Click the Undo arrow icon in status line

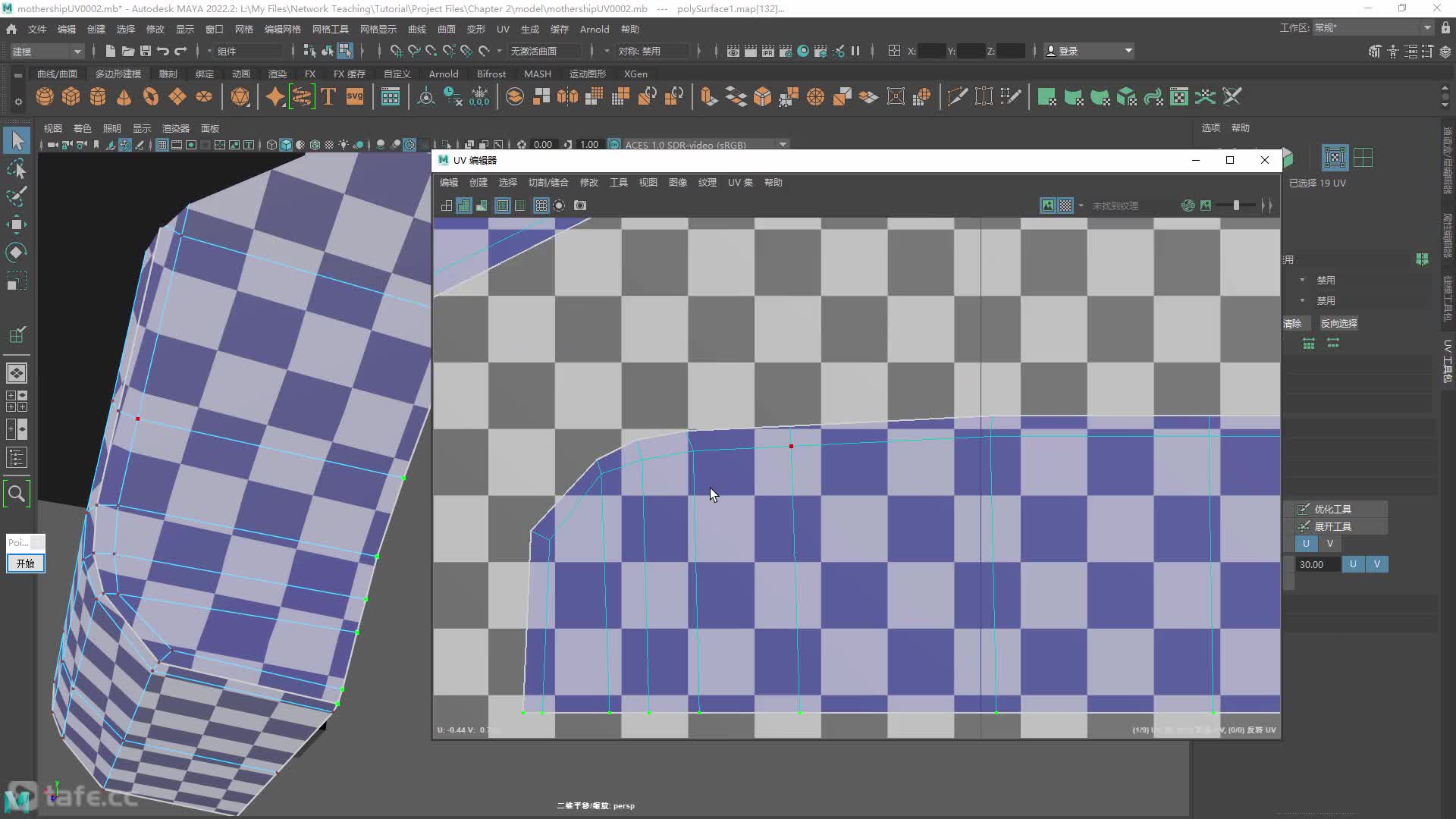click(x=163, y=51)
